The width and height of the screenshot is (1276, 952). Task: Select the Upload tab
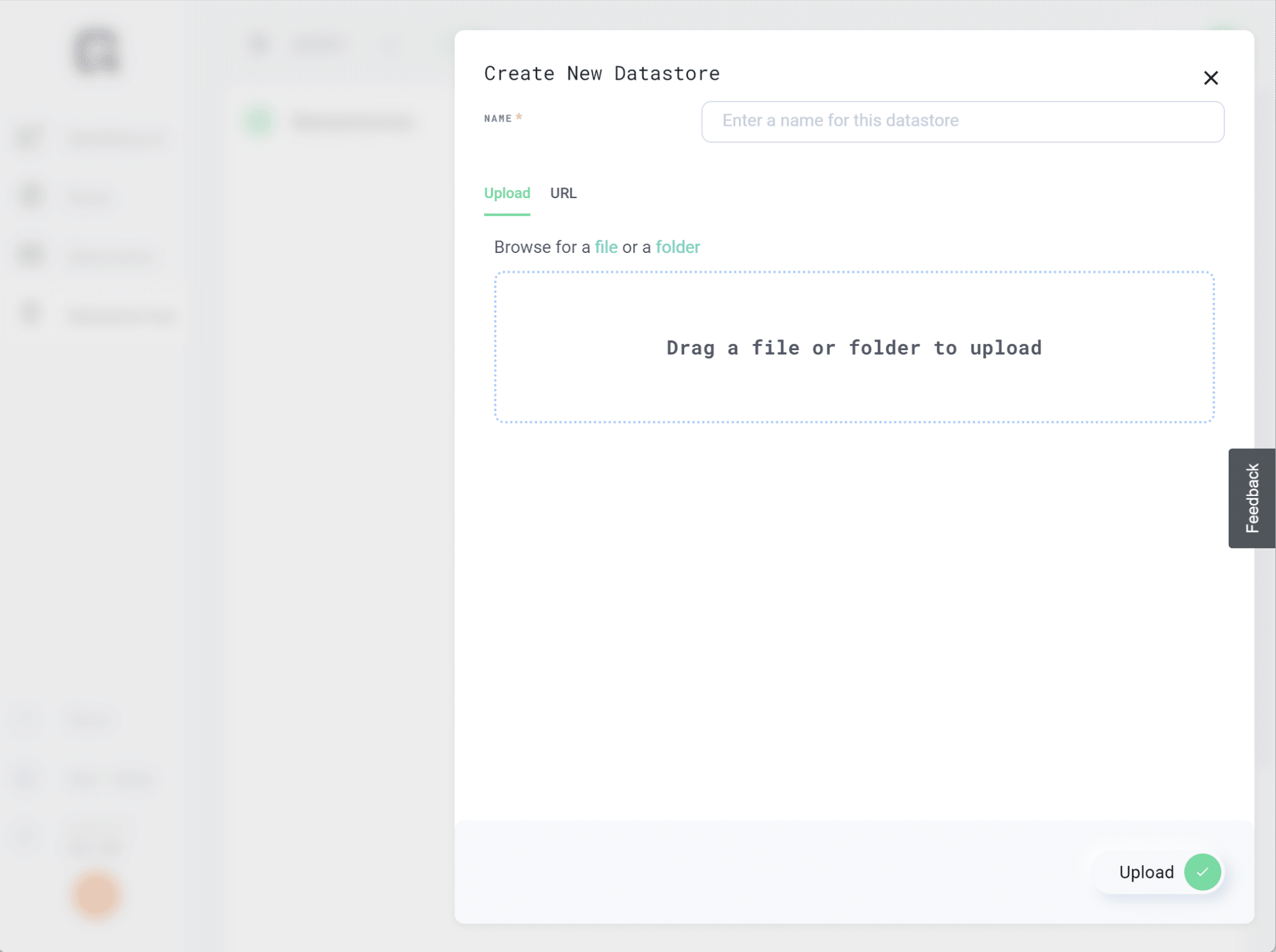coord(507,193)
